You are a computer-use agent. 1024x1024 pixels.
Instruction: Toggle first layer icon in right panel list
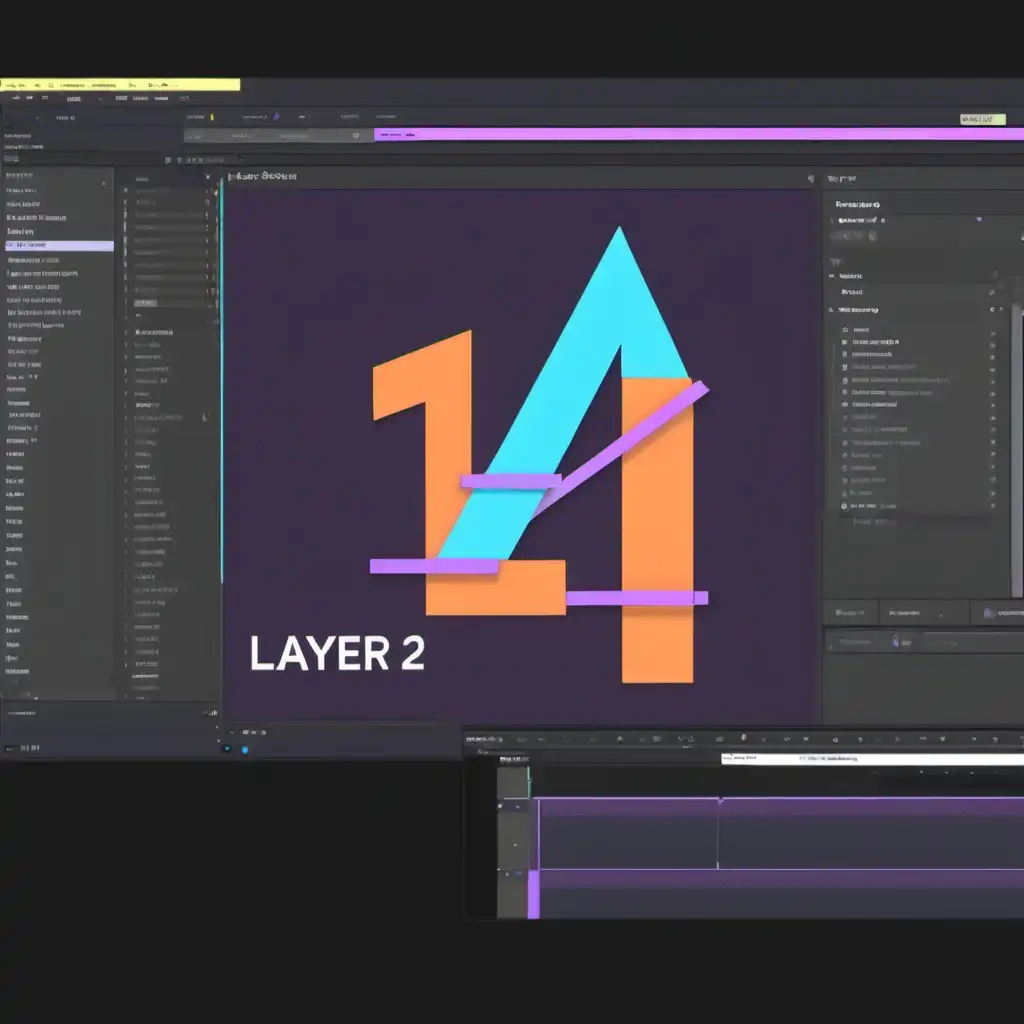pos(846,329)
